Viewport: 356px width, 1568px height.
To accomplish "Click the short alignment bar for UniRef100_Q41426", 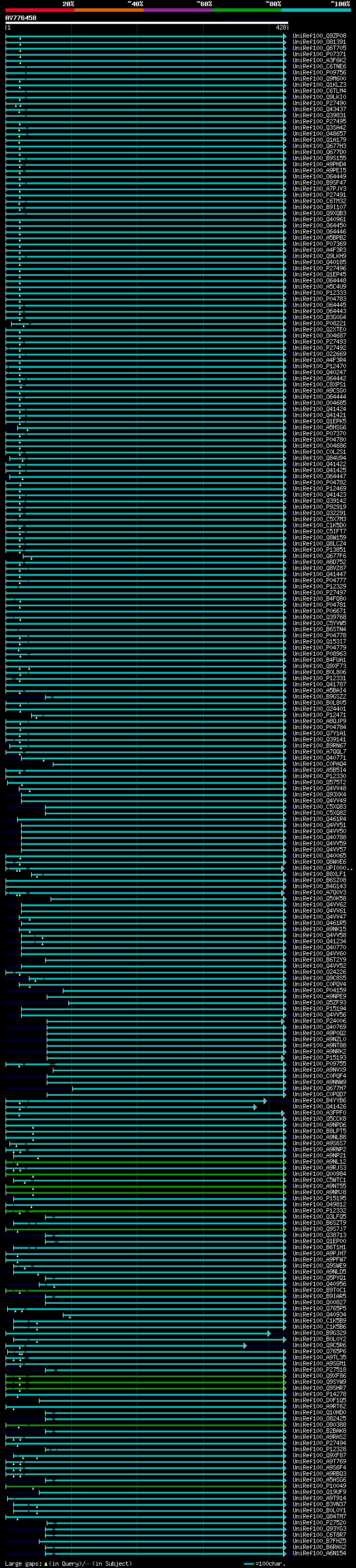I will point(131,1106).
